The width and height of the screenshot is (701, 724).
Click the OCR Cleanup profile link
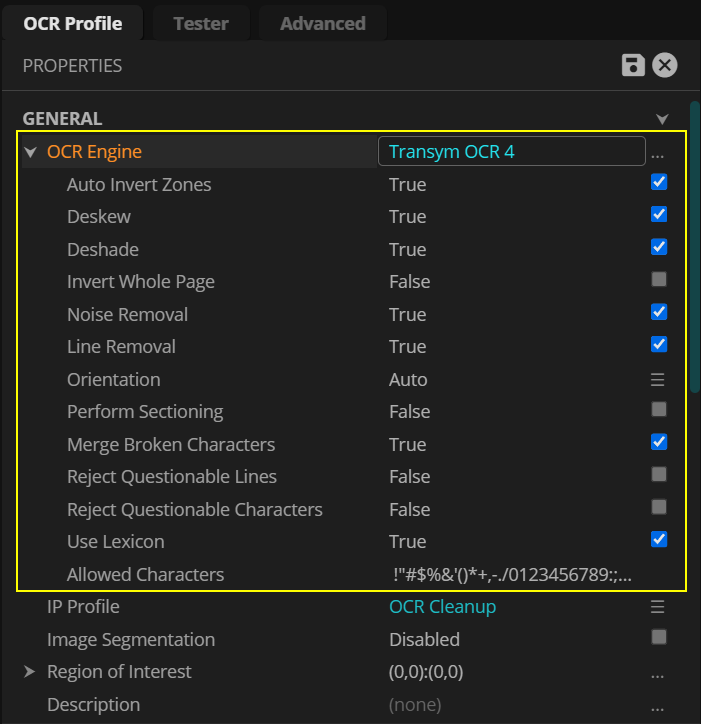pos(442,607)
